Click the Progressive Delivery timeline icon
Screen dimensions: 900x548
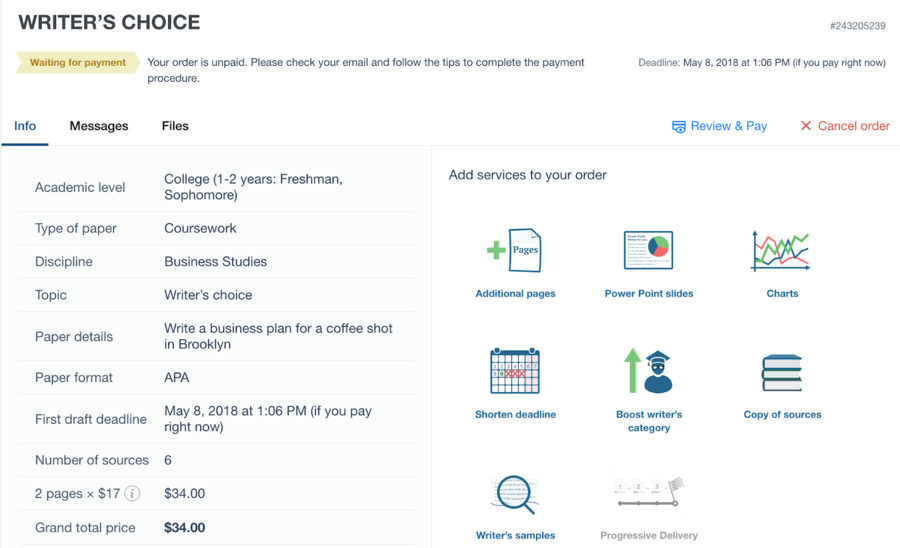pyautogui.click(x=649, y=492)
